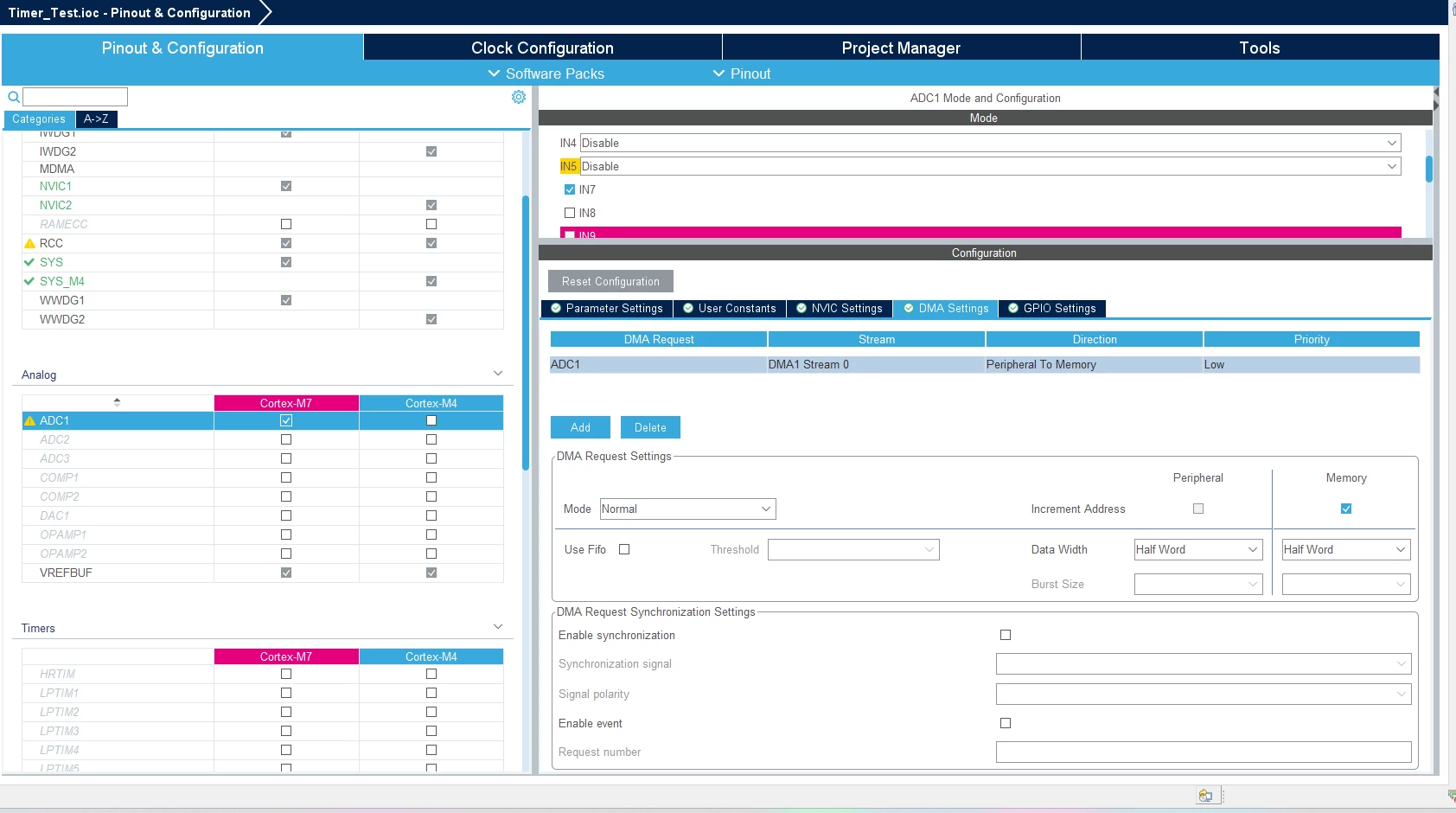
Task: Open the DMA Mode Normal dropdown
Action: pos(688,509)
